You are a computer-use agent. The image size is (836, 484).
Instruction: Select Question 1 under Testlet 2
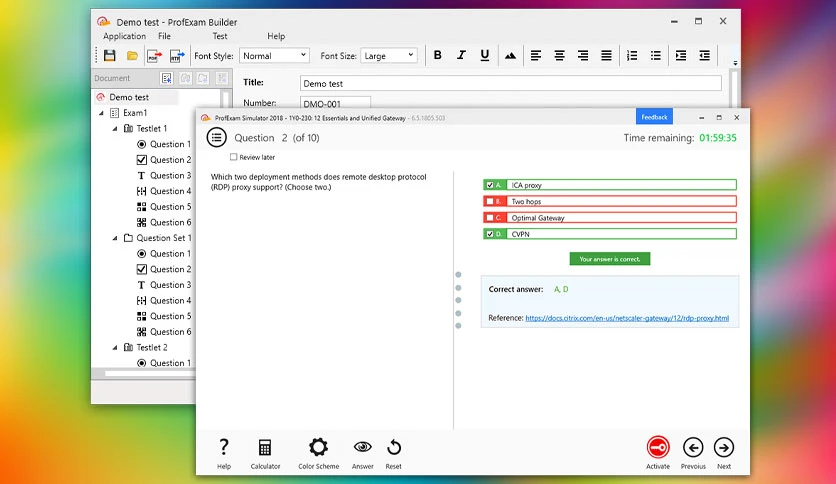[x=170, y=363]
